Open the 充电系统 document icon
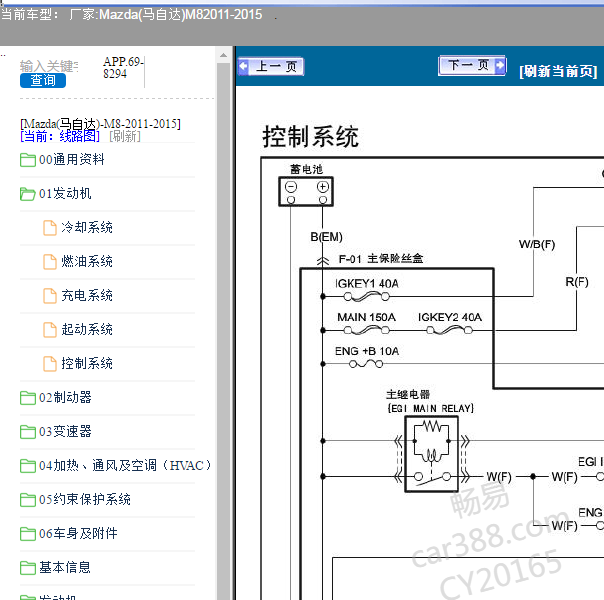Viewport: 604px width, 600px height. click(x=50, y=295)
